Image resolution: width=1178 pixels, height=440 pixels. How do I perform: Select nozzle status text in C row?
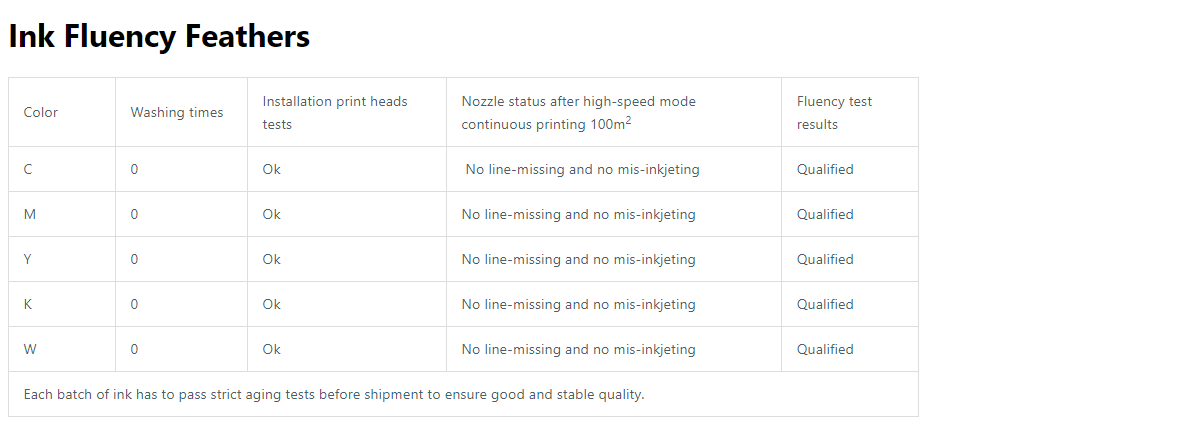(582, 169)
